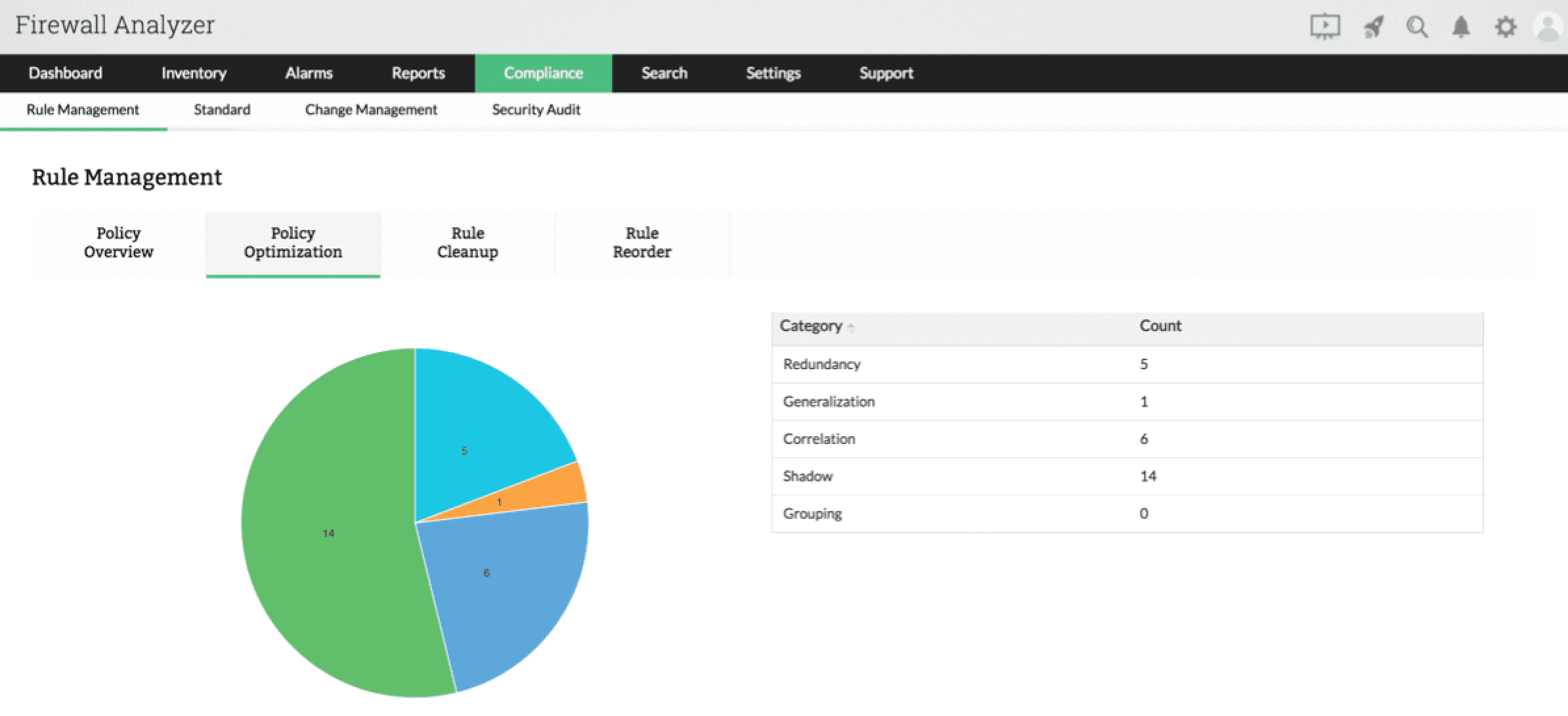The width and height of the screenshot is (1568, 716).
Task: Go to Inventory in navigation bar
Action: click(194, 73)
